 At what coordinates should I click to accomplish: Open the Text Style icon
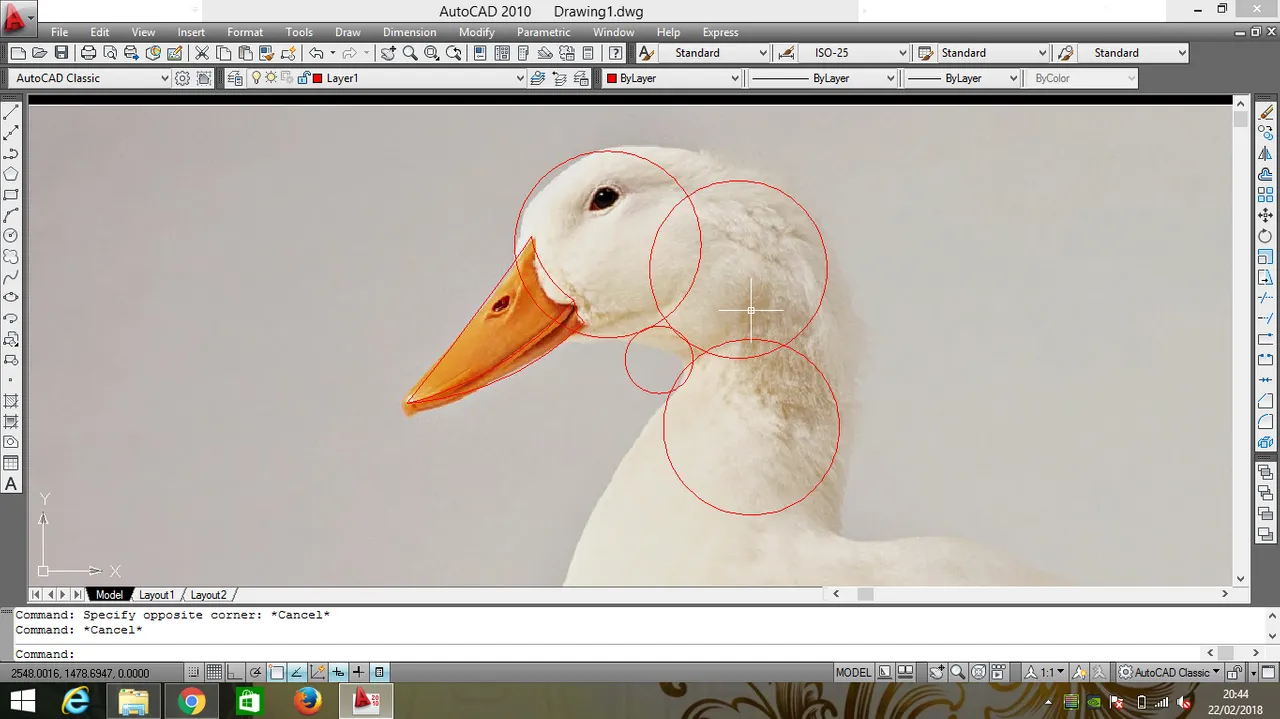pyautogui.click(x=646, y=53)
